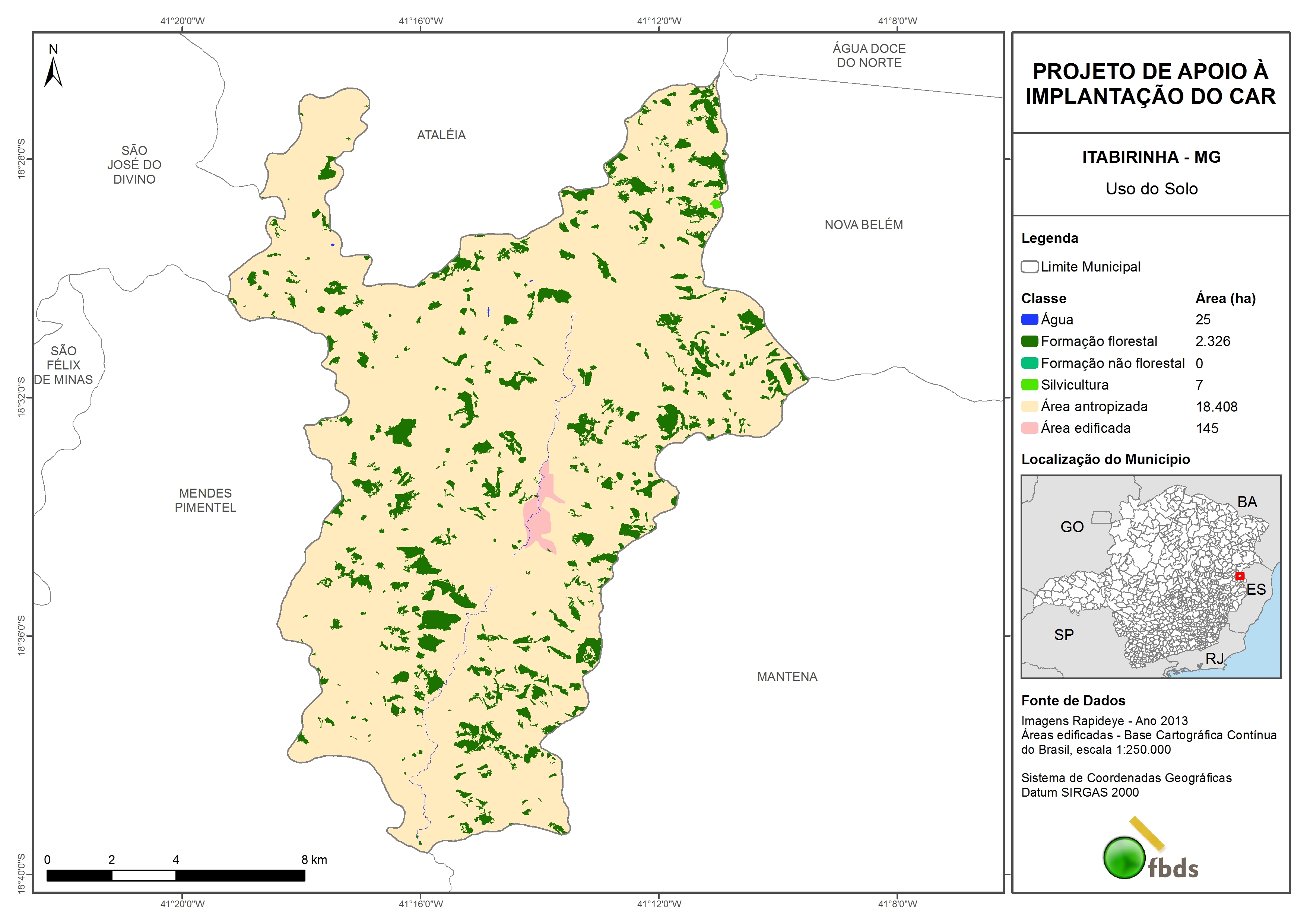Click the fbds green sphere logo
Image resolution: width=1307 pixels, height=924 pixels.
click(x=1124, y=857)
